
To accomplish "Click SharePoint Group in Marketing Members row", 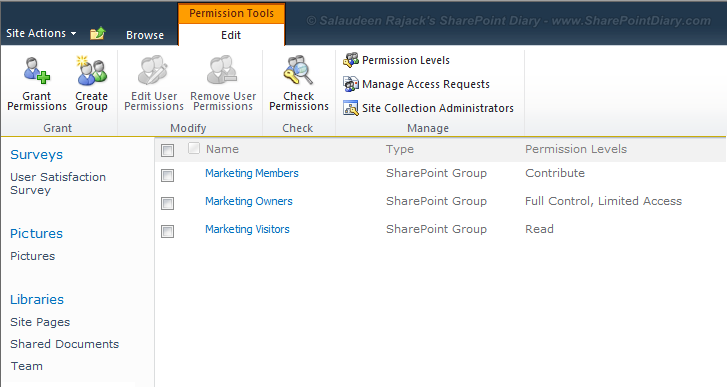I will pyautogui.click(x=436, y=173).
